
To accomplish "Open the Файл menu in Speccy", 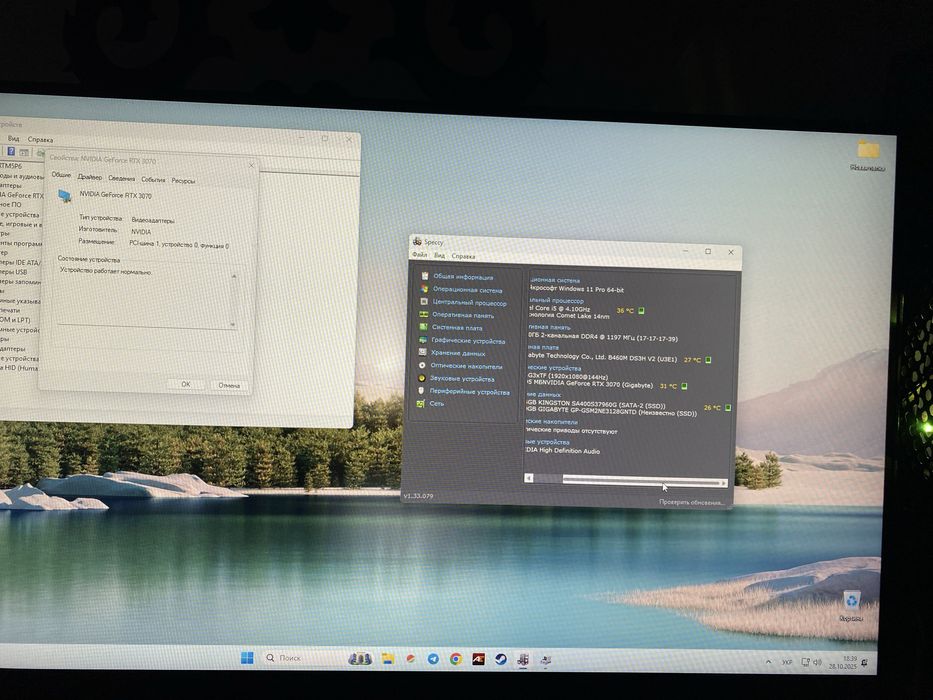I will 419,255.
